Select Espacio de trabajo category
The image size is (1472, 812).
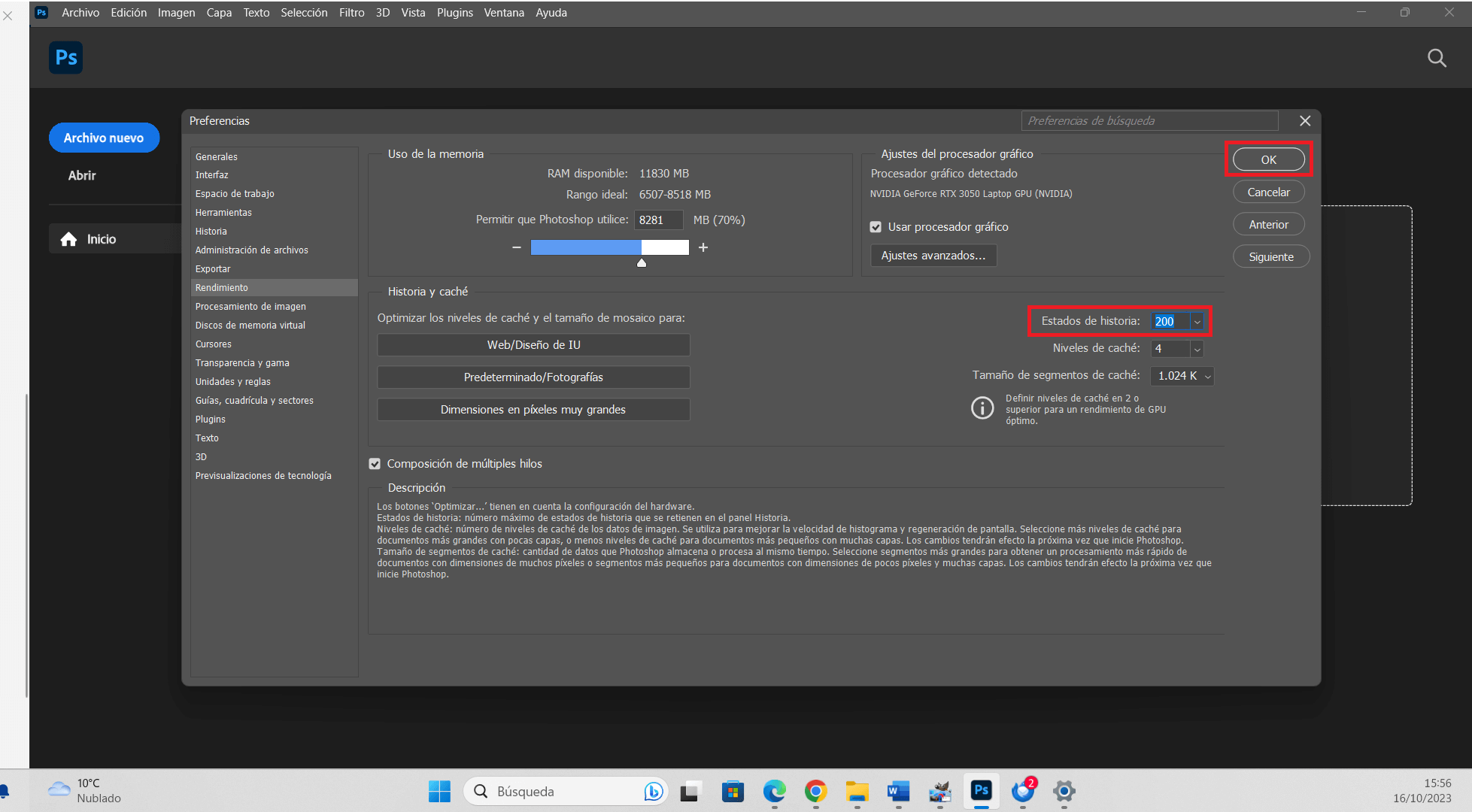(x=235, y=193)
